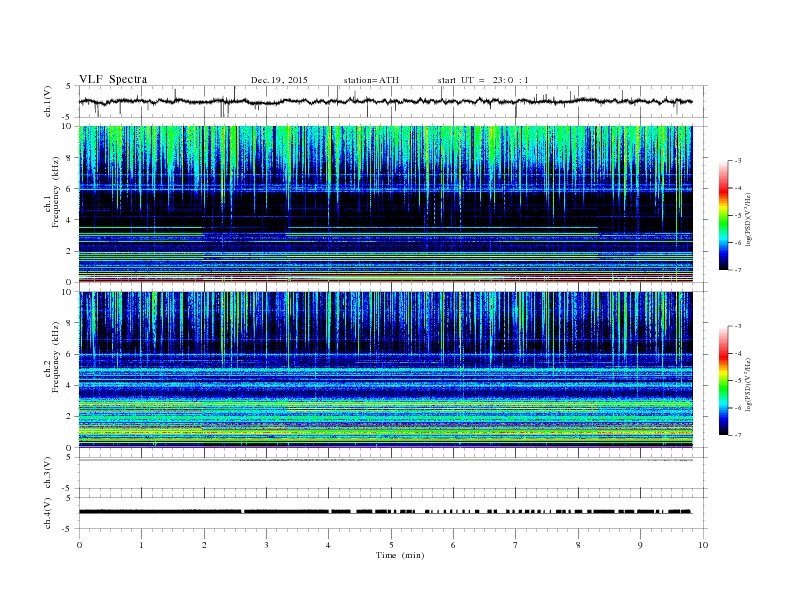Click the "-7" label on ch.2 color bar
The height and width of the screenshot is (612, 792).
point(737,435)
